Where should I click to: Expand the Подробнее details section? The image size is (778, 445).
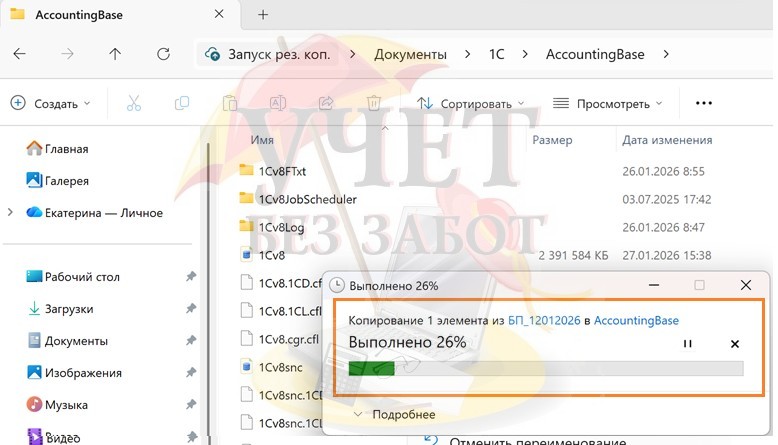point(395,414)
